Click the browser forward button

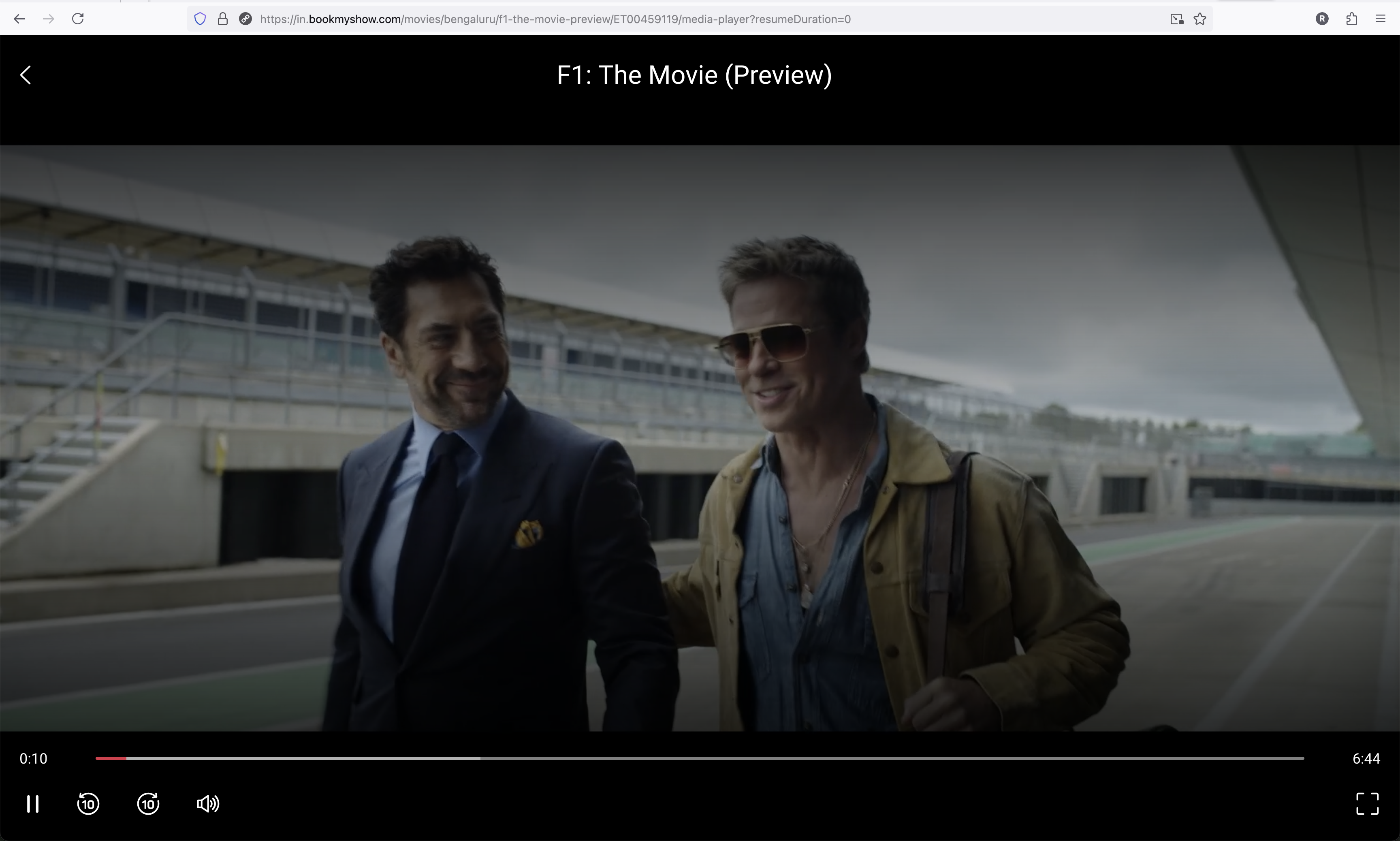click(49, 19)
